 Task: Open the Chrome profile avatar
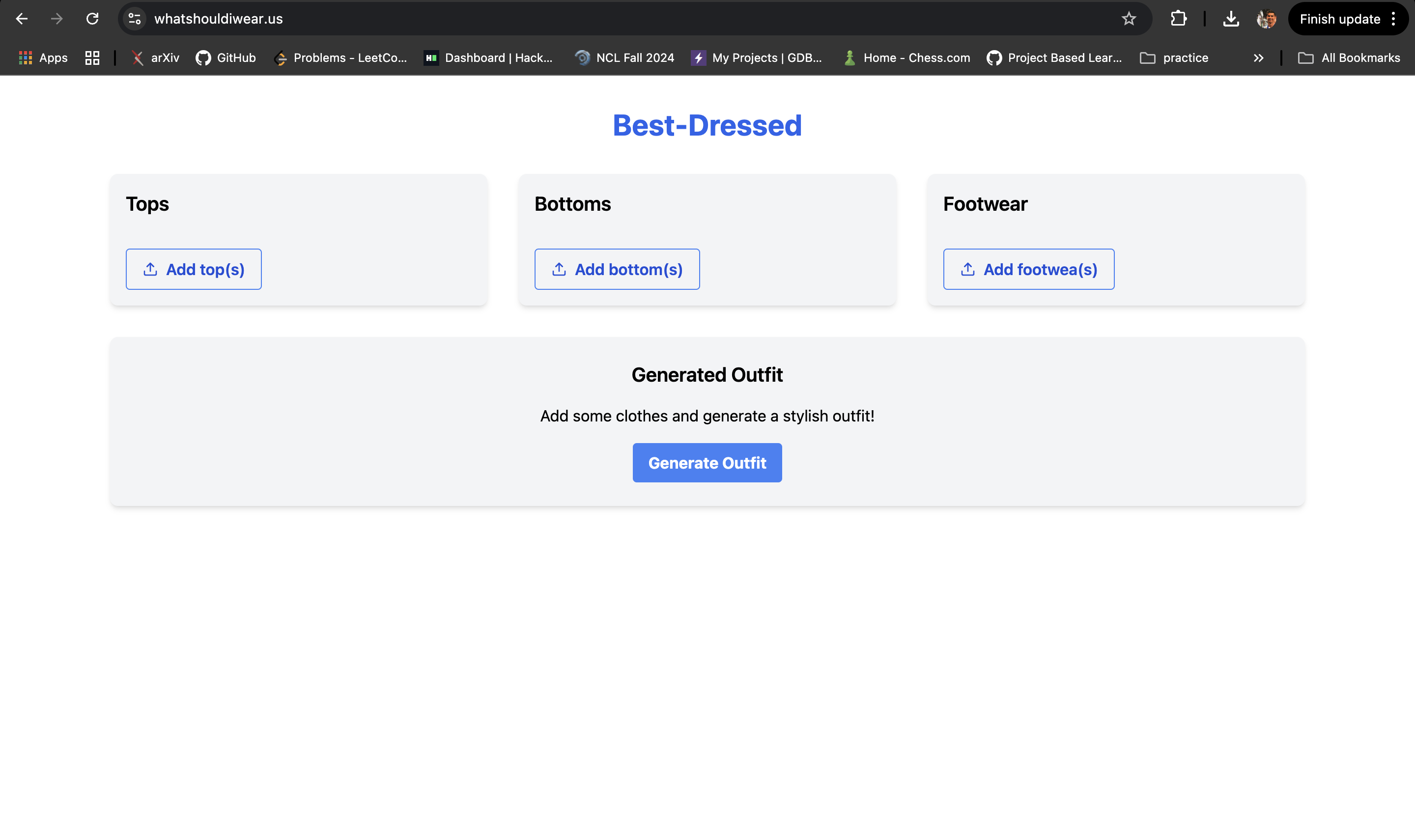click(x=1266, y=19)
